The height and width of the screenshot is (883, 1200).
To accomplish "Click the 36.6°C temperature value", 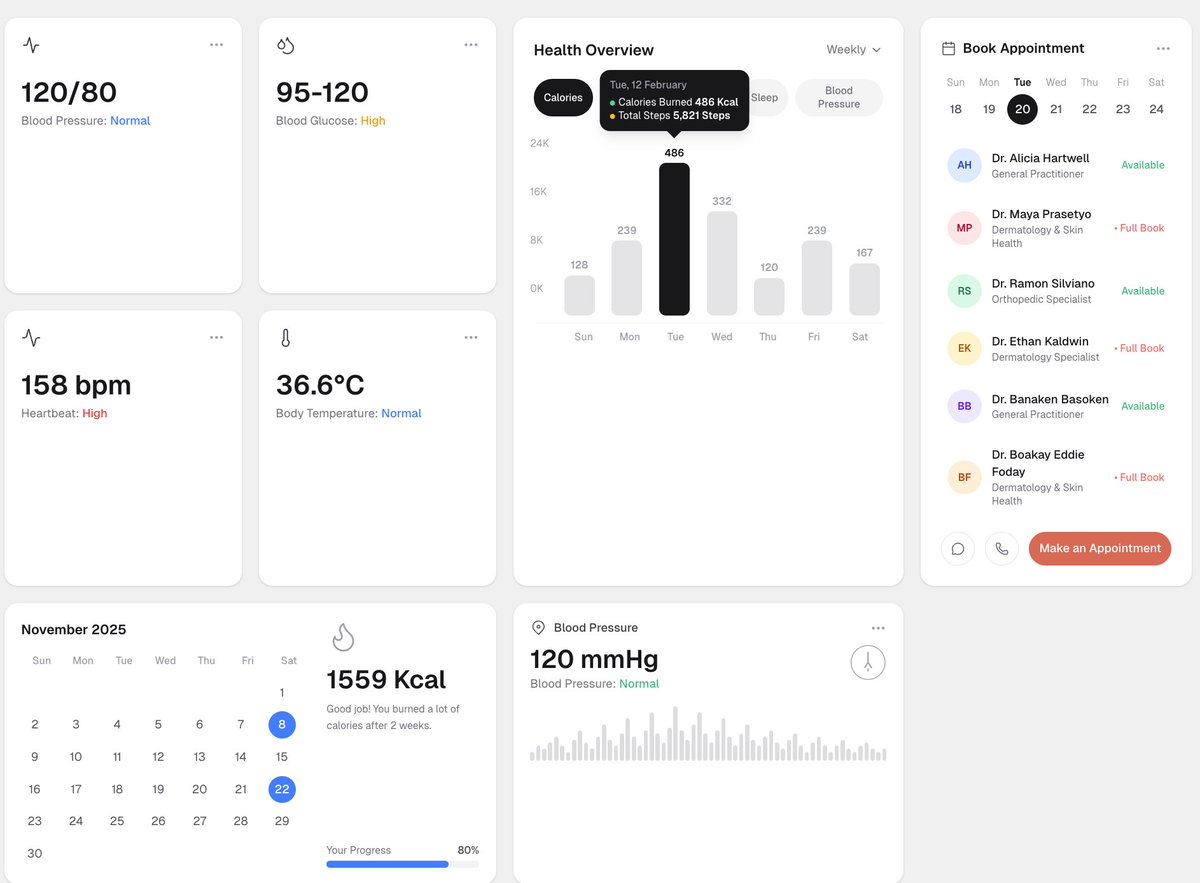I will tap(320, 385).
